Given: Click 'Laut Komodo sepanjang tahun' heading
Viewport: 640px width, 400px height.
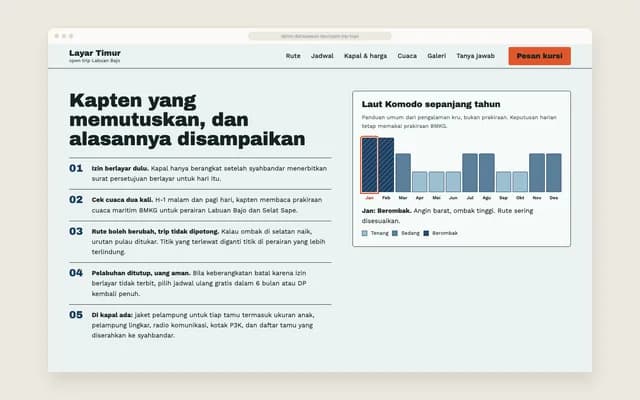Looking at the screenshot, I should pyautogui.click(x=431, y=104).
